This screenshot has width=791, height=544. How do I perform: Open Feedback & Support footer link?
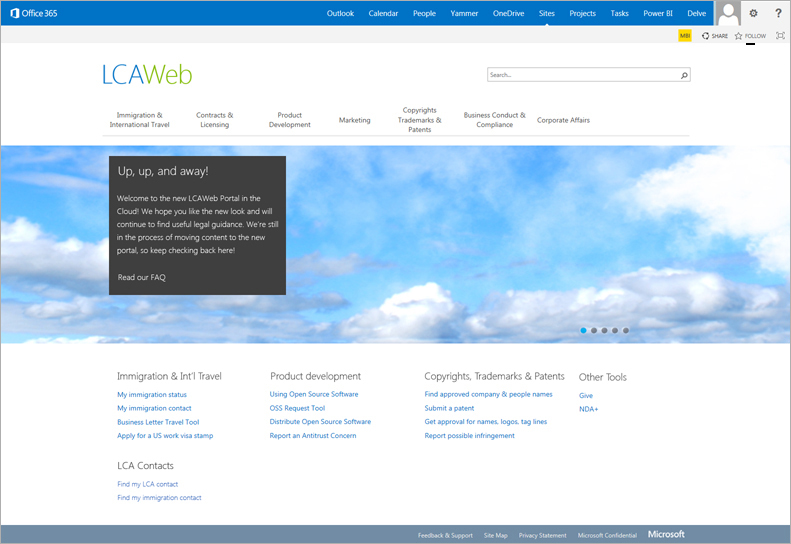pyautogui.click(x=445, y=535)
